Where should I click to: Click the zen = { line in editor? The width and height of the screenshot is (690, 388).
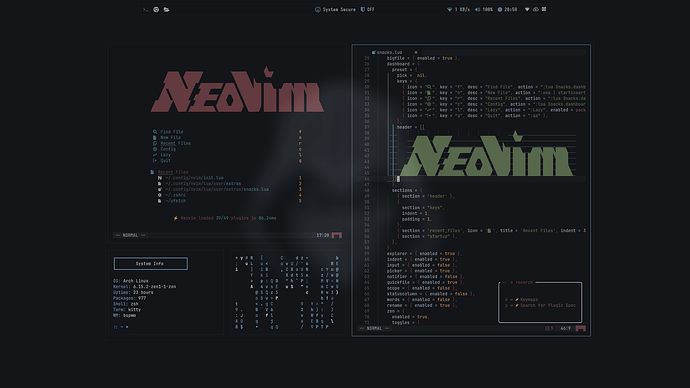[396, 311]
